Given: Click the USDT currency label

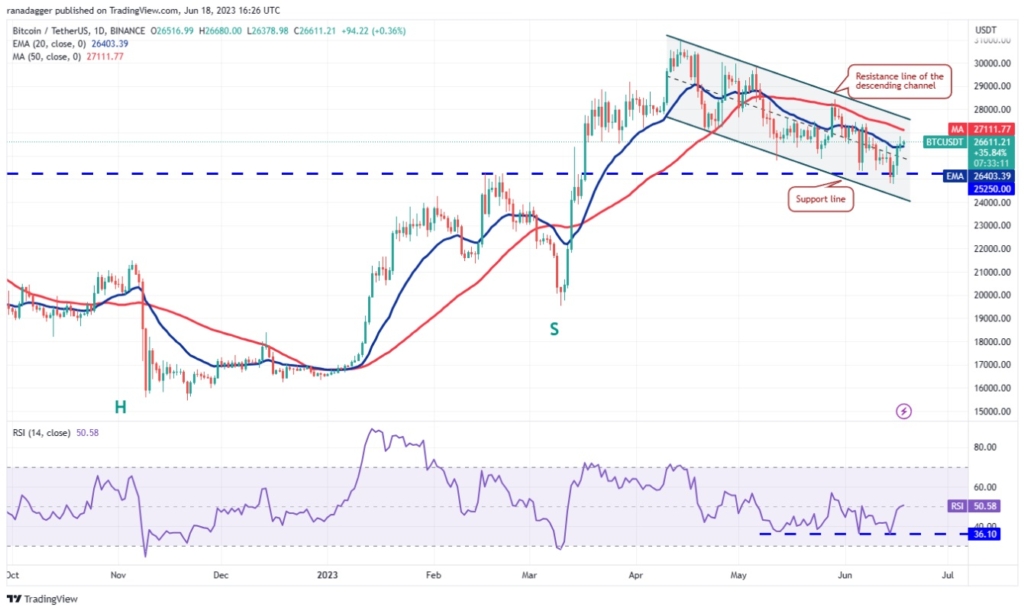Looking at the screenshot, I should [x=985, y=30].
